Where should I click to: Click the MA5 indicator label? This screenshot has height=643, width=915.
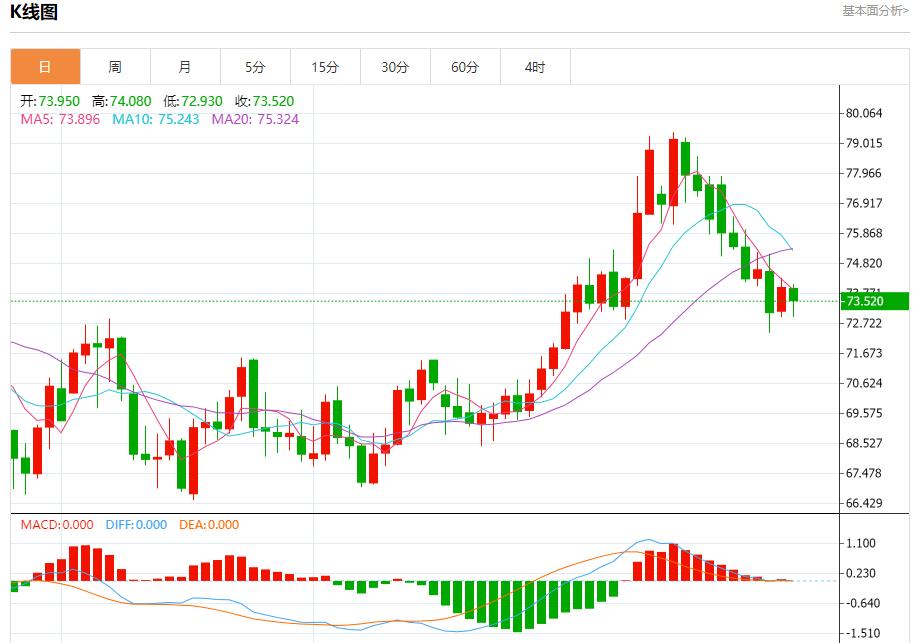(x=60, y=119)
